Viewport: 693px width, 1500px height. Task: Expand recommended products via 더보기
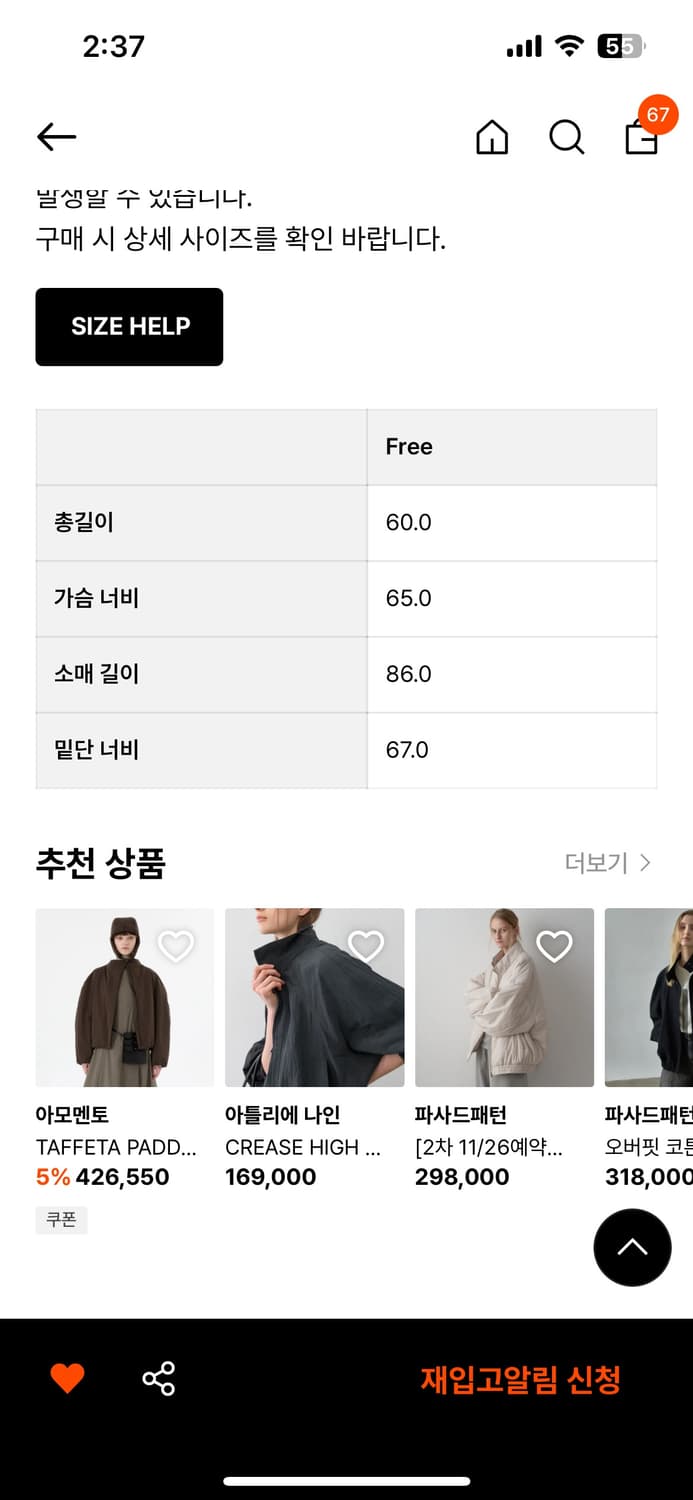tap(607, 863)
